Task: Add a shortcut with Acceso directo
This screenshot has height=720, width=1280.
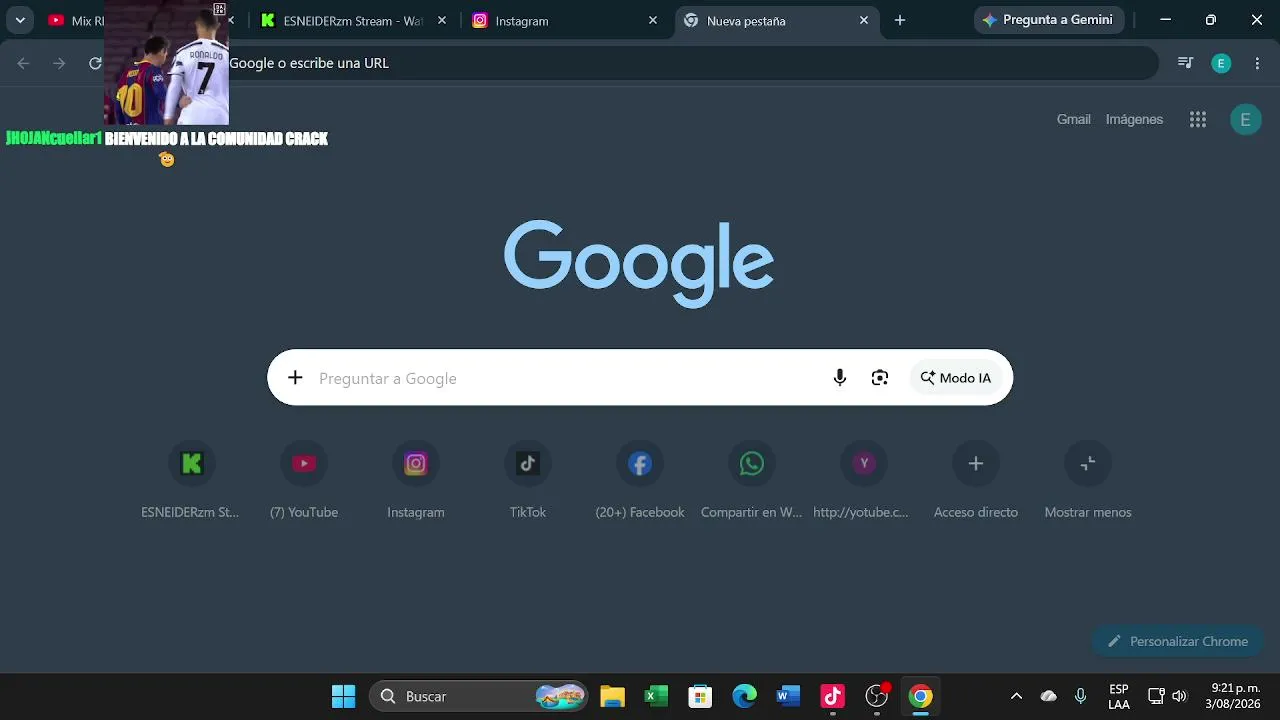Action: coord(976,480)
